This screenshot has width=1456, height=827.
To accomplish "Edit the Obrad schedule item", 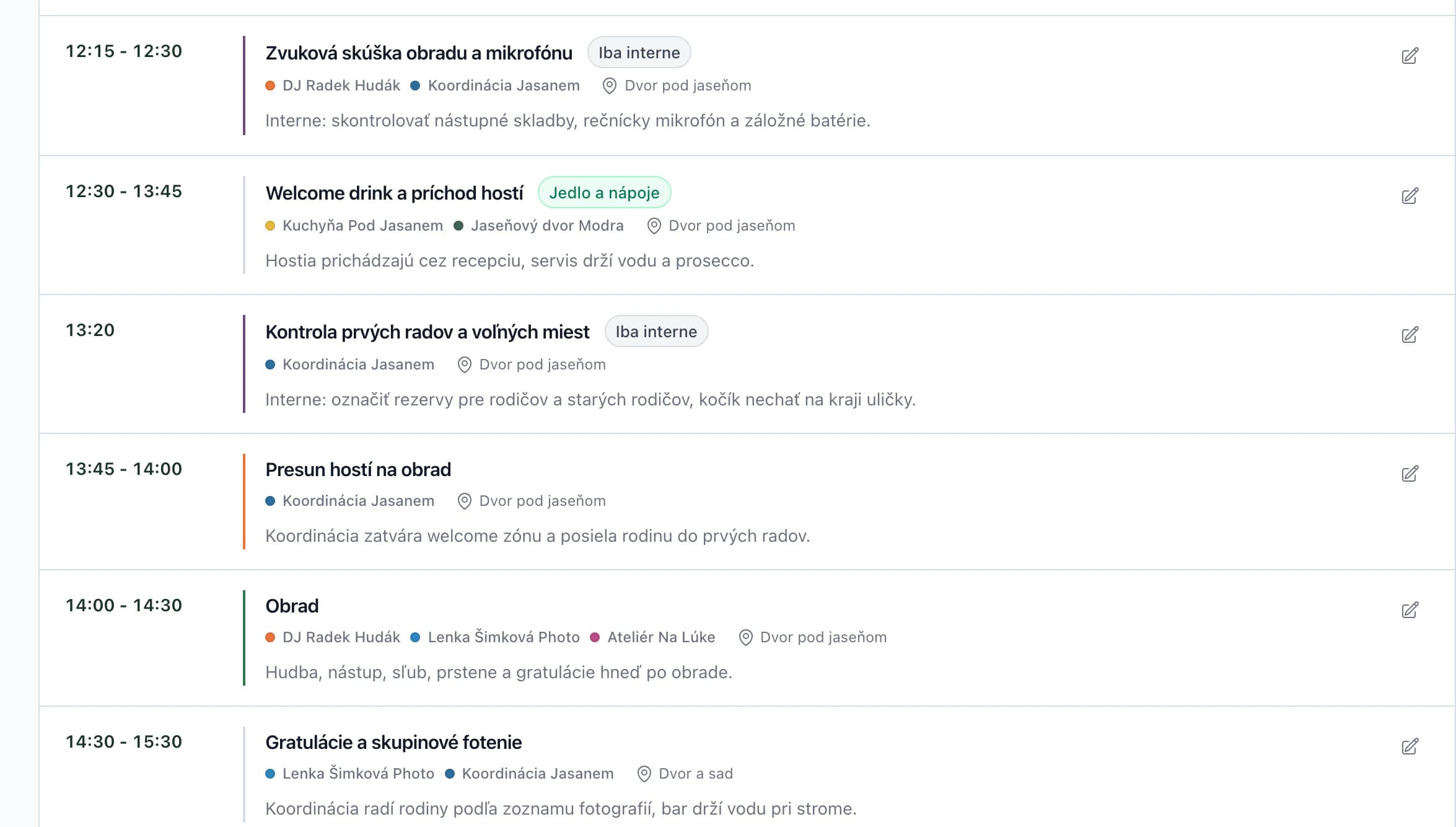I will coord(1410,610).
